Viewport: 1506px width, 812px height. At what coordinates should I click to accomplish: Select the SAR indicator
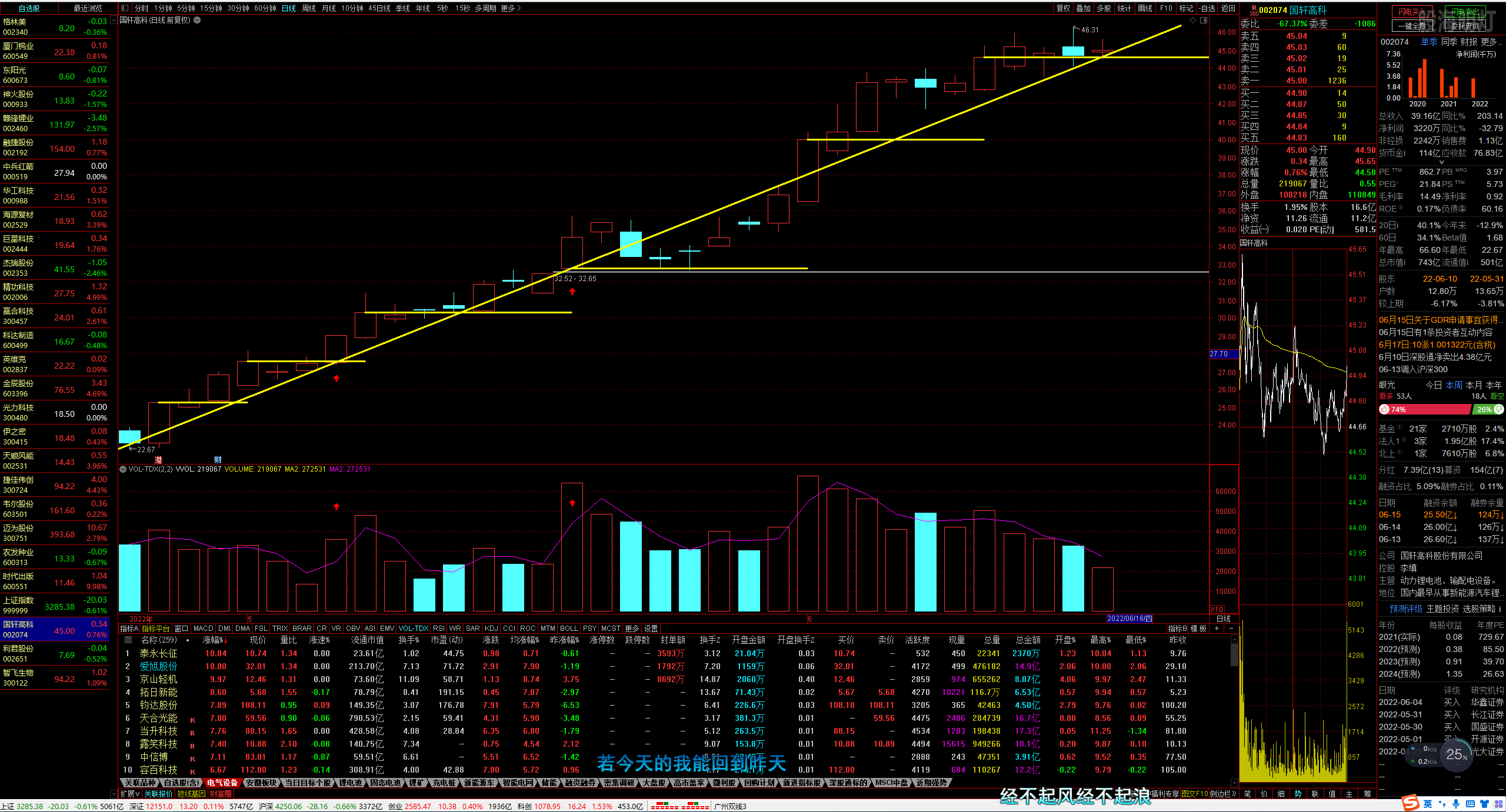click(473, 629)
